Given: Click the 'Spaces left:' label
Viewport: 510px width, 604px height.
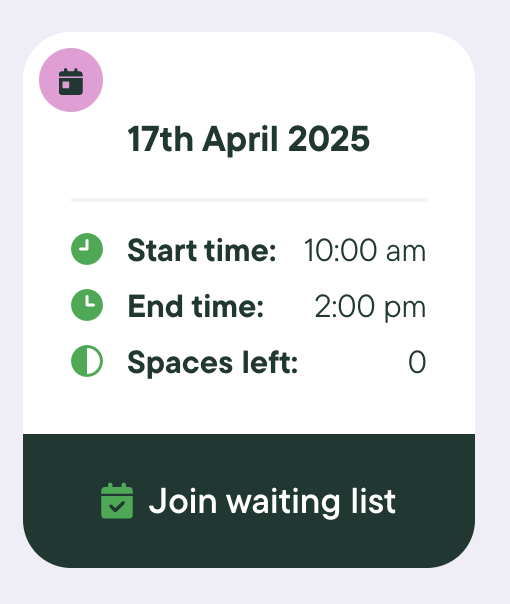Looking at the screenshot, I should 213,363.
